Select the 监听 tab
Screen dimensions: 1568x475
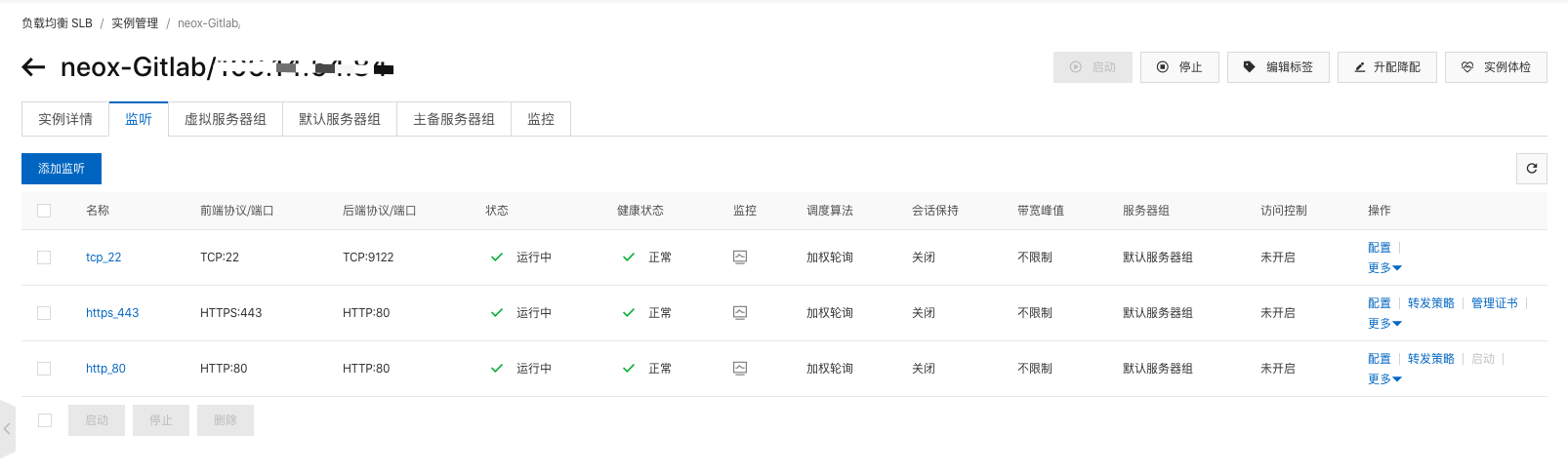coord(139,119)
